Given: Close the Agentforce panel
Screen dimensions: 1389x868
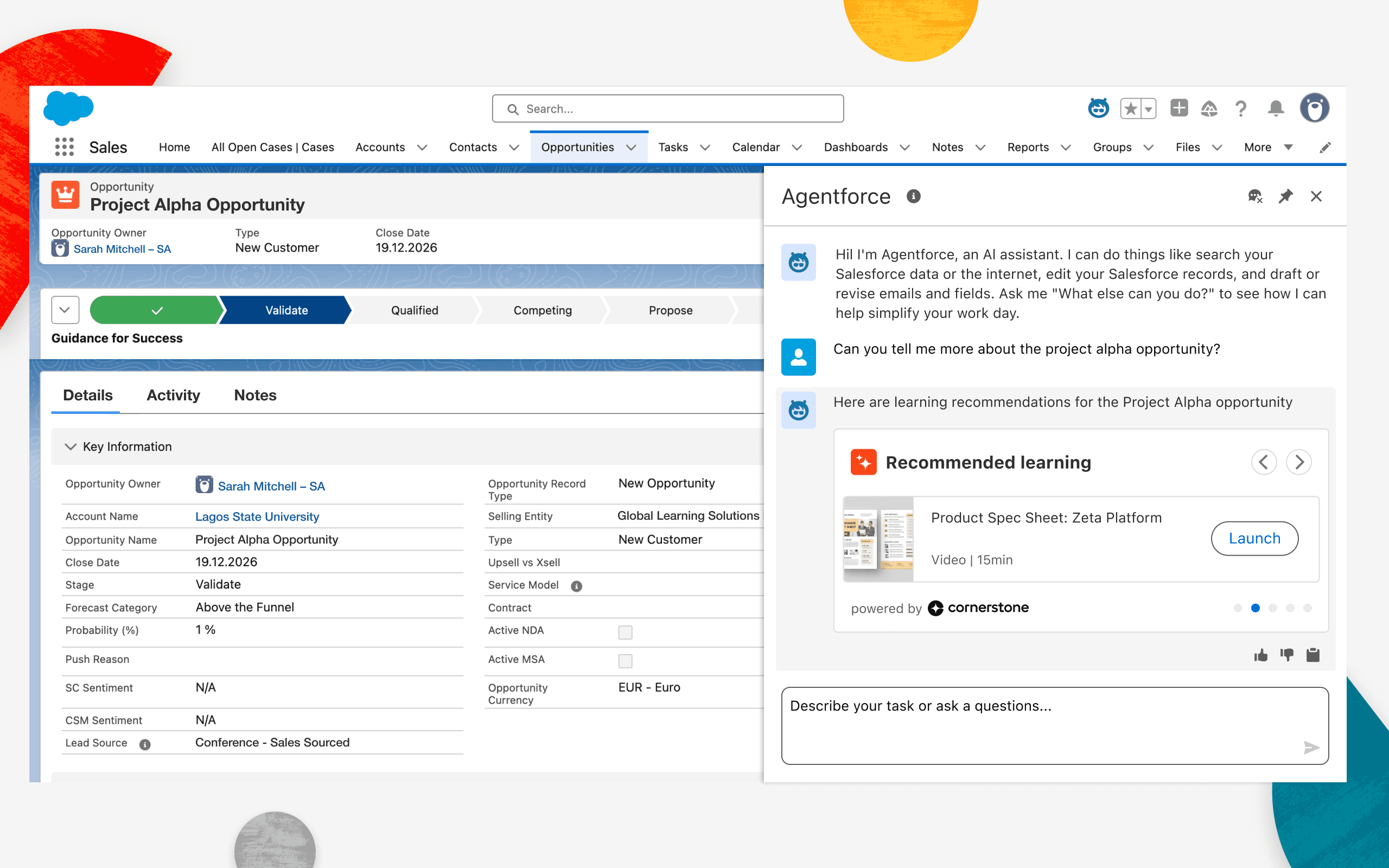Looking at the screenshot, I should [x=1316, y=196].
